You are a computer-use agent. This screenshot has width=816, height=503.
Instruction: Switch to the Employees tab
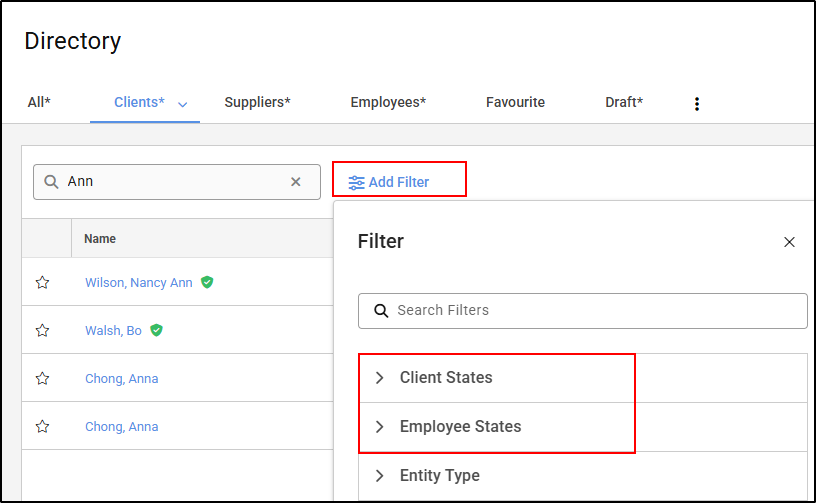pos(388,102)
